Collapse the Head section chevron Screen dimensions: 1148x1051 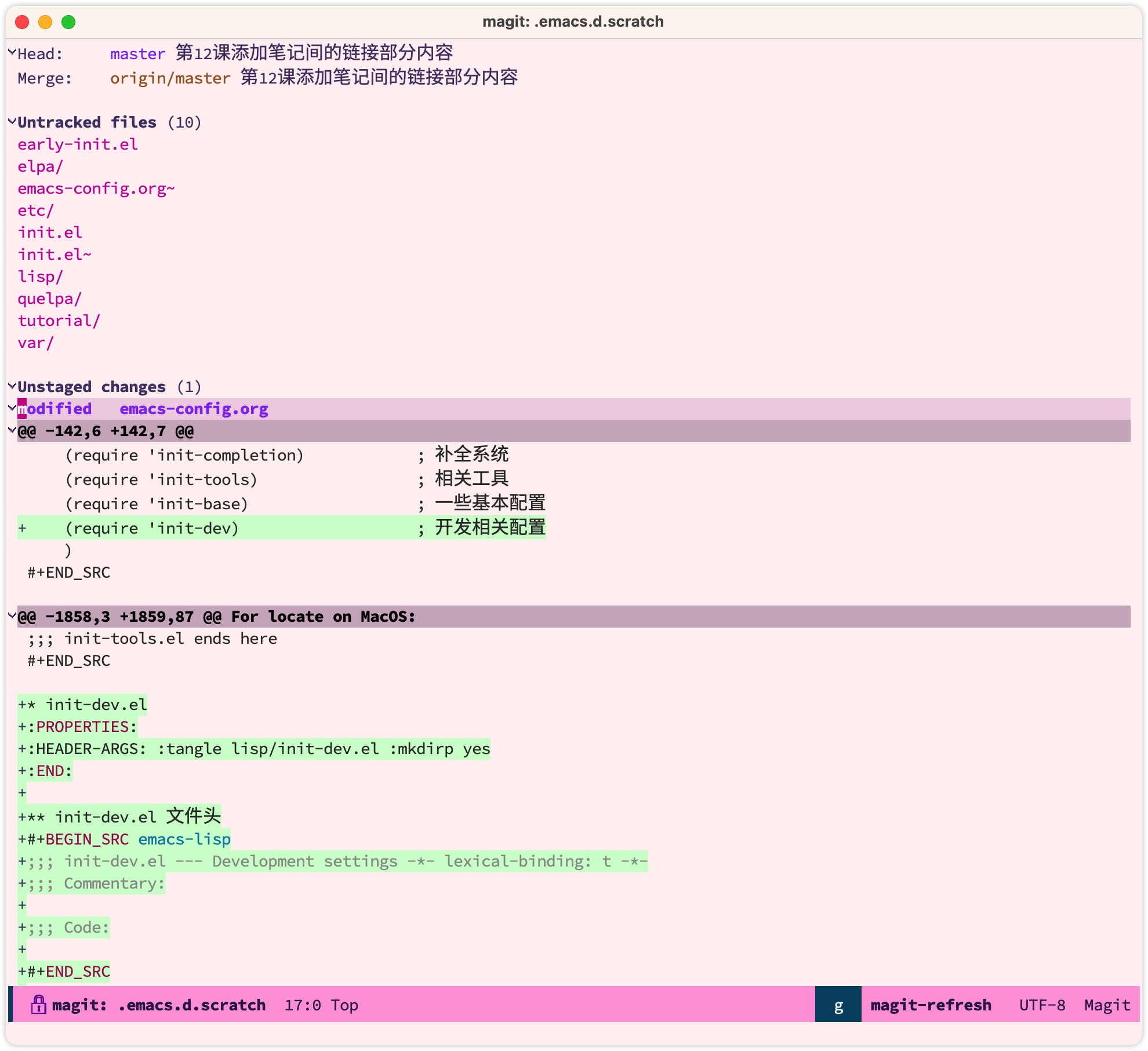click(12, 52)
